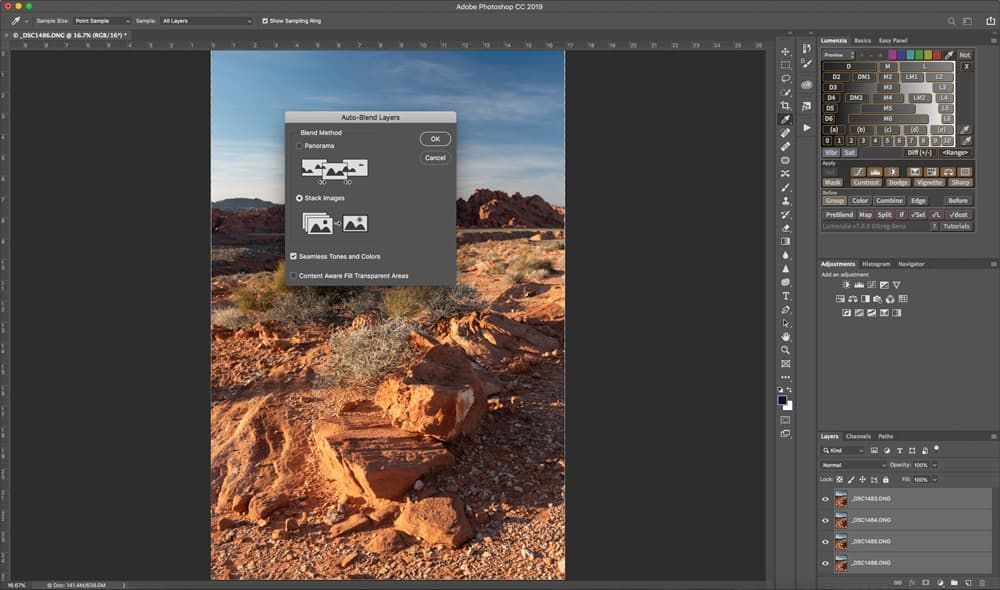
Task: Open the Create new layer icon in Layers panel
Action: click(969, 583)
